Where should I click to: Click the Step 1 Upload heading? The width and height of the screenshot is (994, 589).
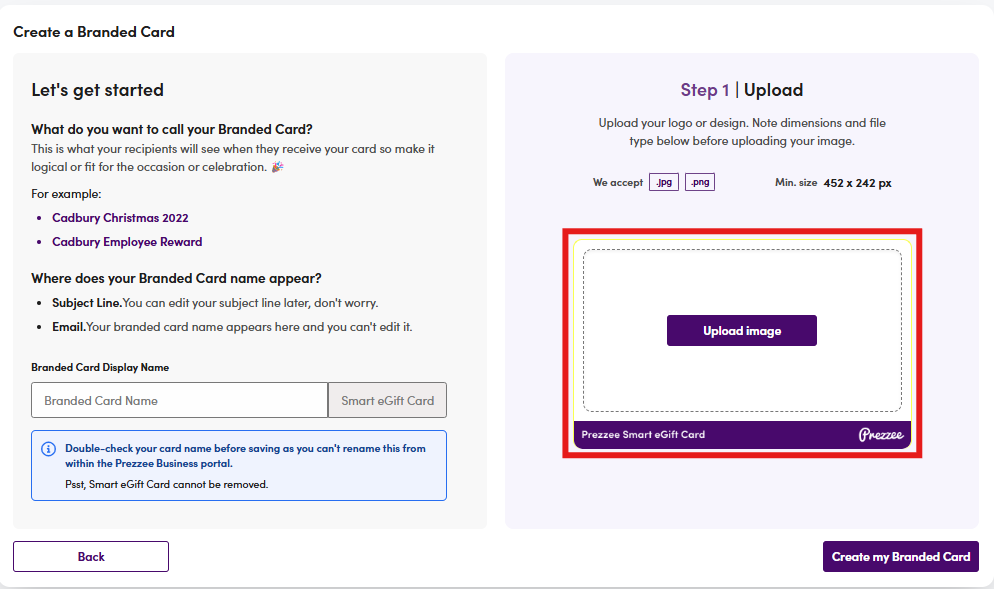(742, 90)
